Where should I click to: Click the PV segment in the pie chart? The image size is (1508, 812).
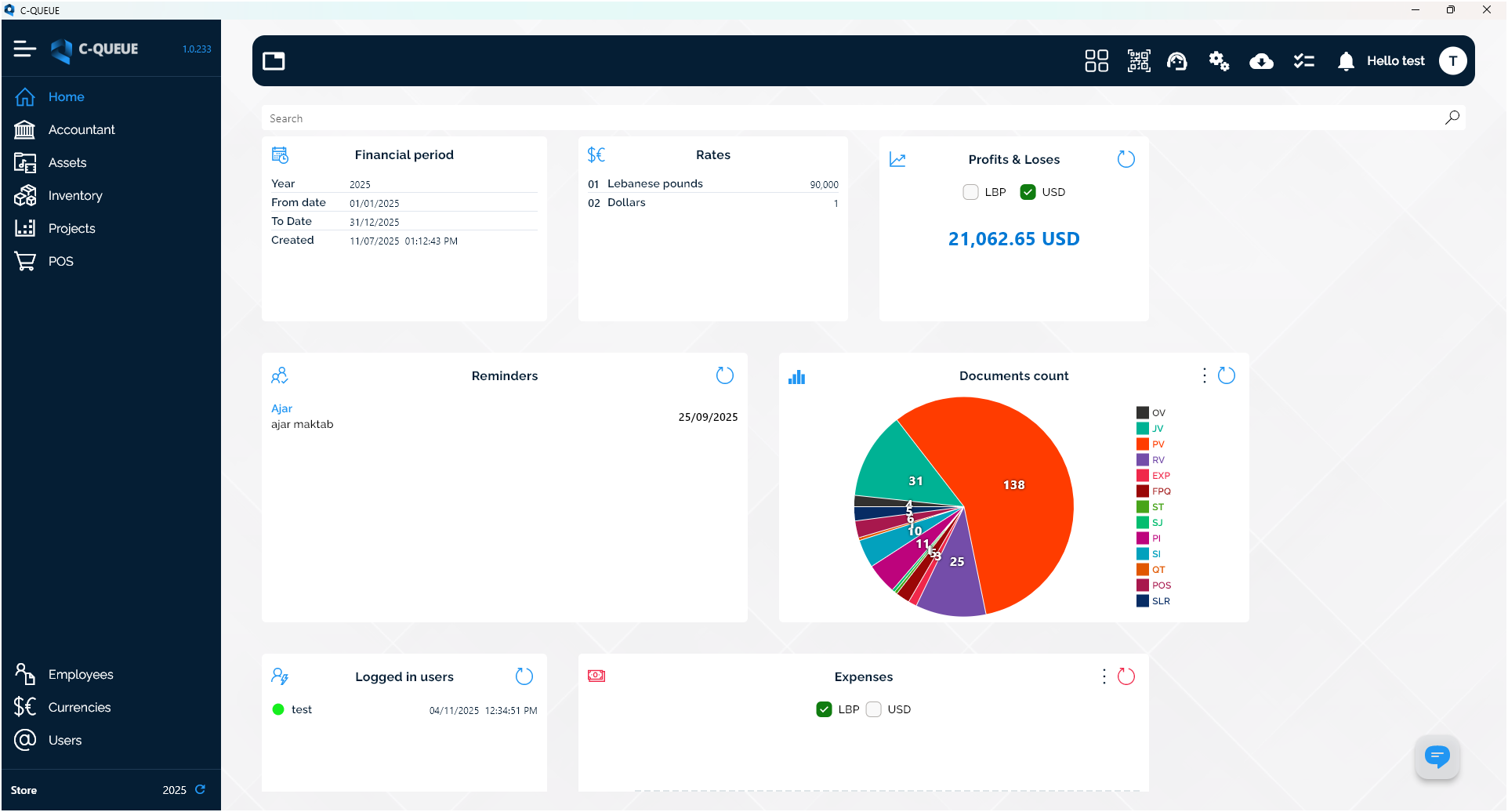tap(1015, 484)
